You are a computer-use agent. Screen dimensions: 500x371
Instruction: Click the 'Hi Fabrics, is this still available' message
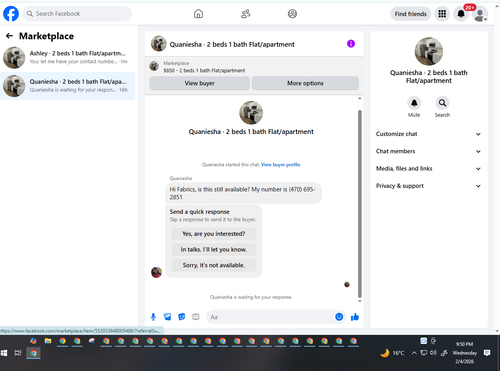pyautogui.click(x=243, y=193)
